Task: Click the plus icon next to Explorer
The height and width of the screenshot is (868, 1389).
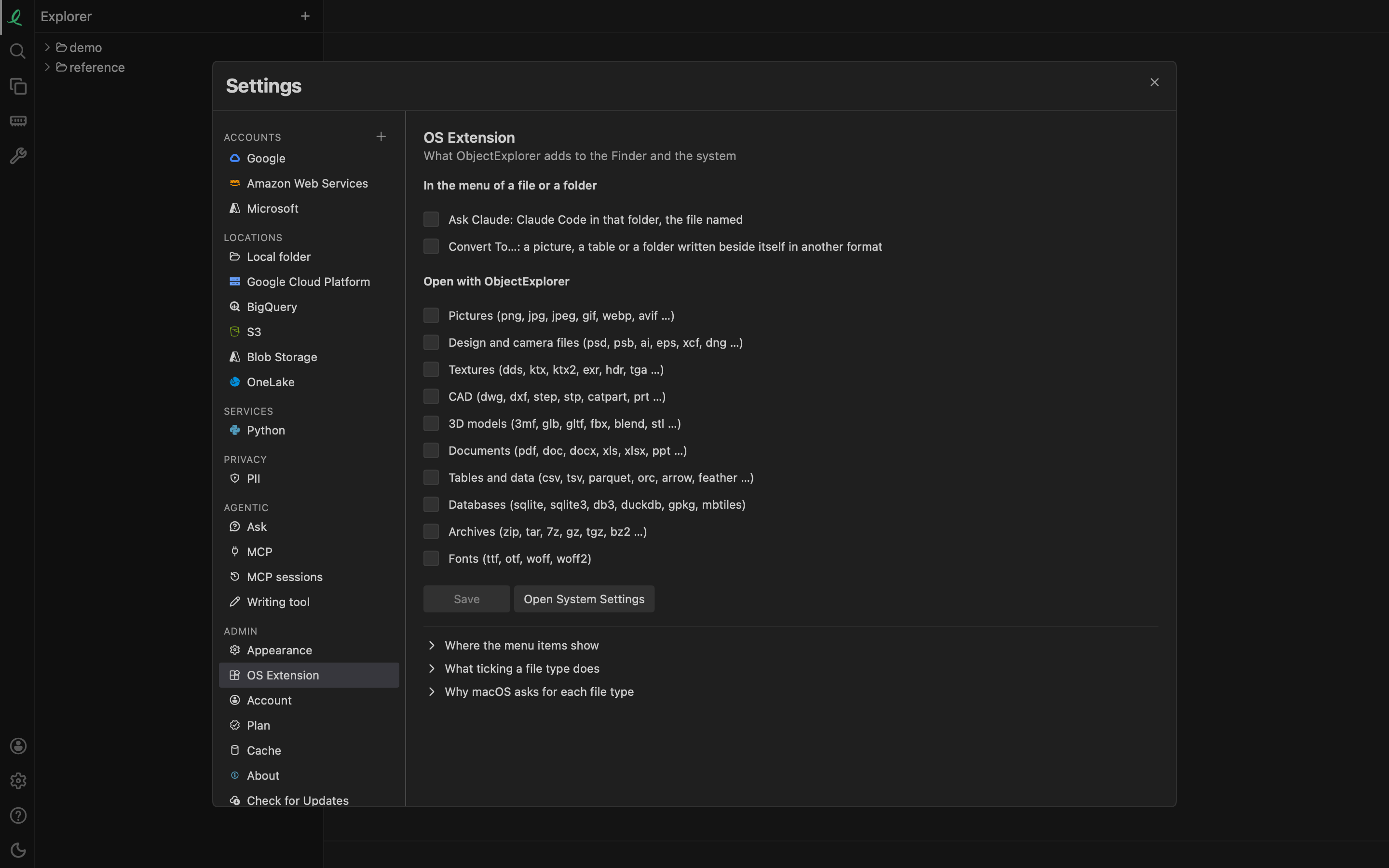Action: 305,16
